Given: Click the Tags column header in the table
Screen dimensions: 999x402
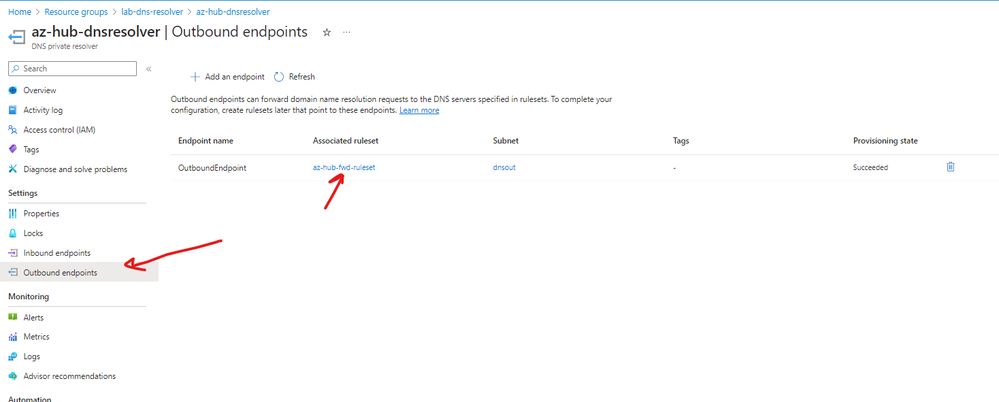Looking at the screenshot, I should [x=681, y=141].
